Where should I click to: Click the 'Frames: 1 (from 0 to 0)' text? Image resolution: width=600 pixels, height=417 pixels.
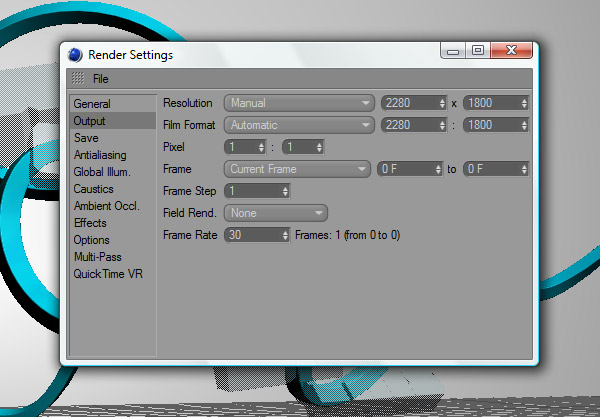347,235
